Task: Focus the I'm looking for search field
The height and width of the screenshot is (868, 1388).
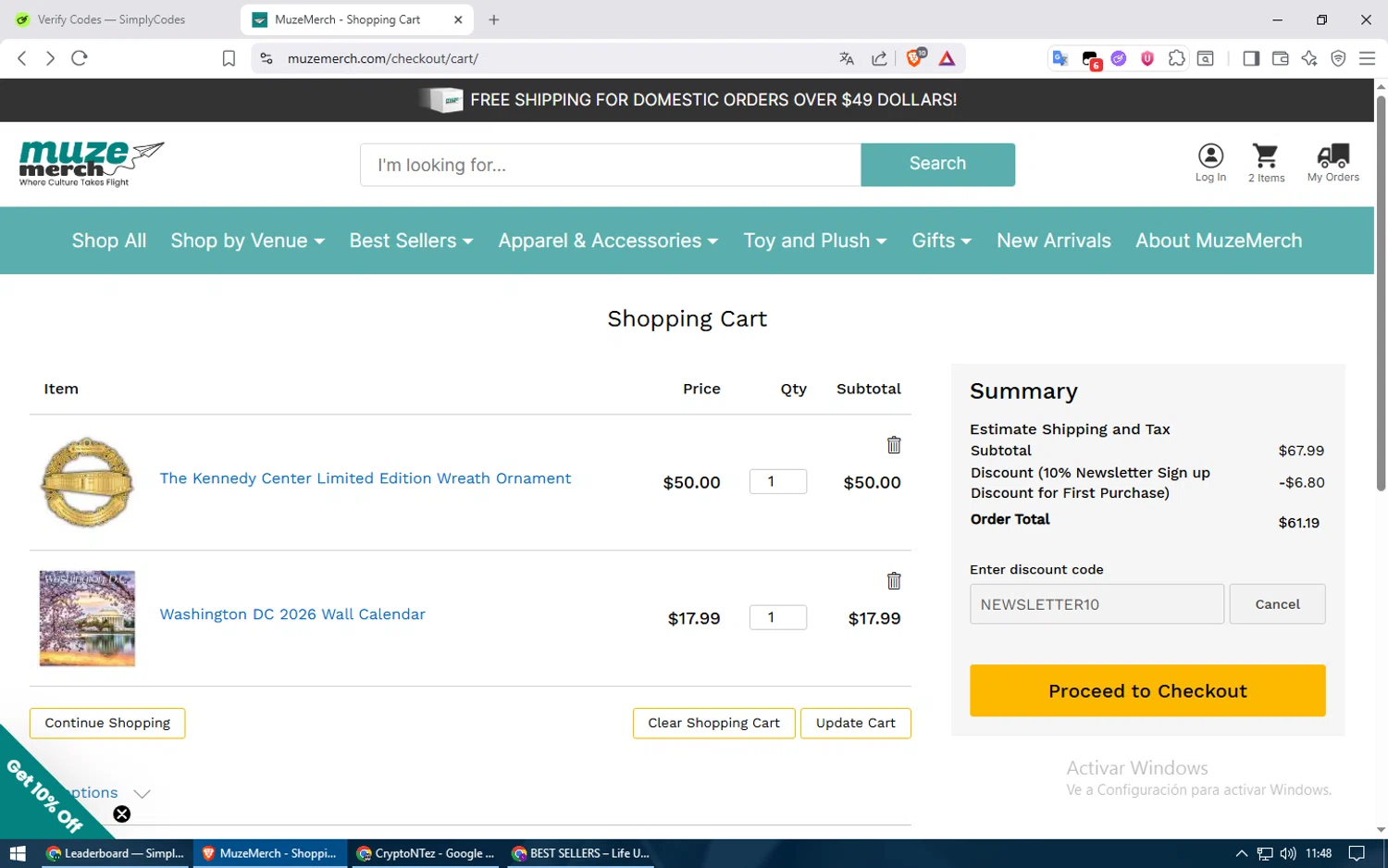Action: coord(611,165)
